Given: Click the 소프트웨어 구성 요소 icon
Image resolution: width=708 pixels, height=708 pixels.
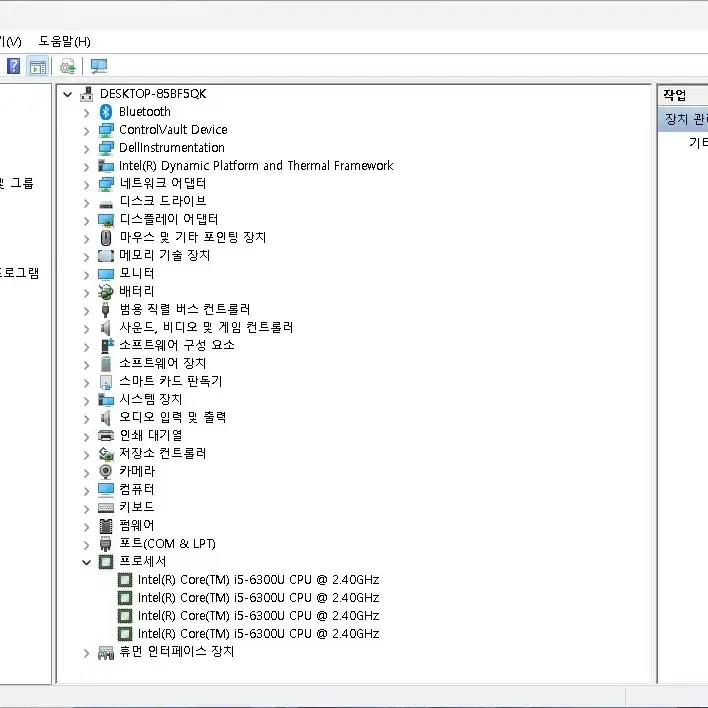Looking at the screenshot, I should (107, 345).
